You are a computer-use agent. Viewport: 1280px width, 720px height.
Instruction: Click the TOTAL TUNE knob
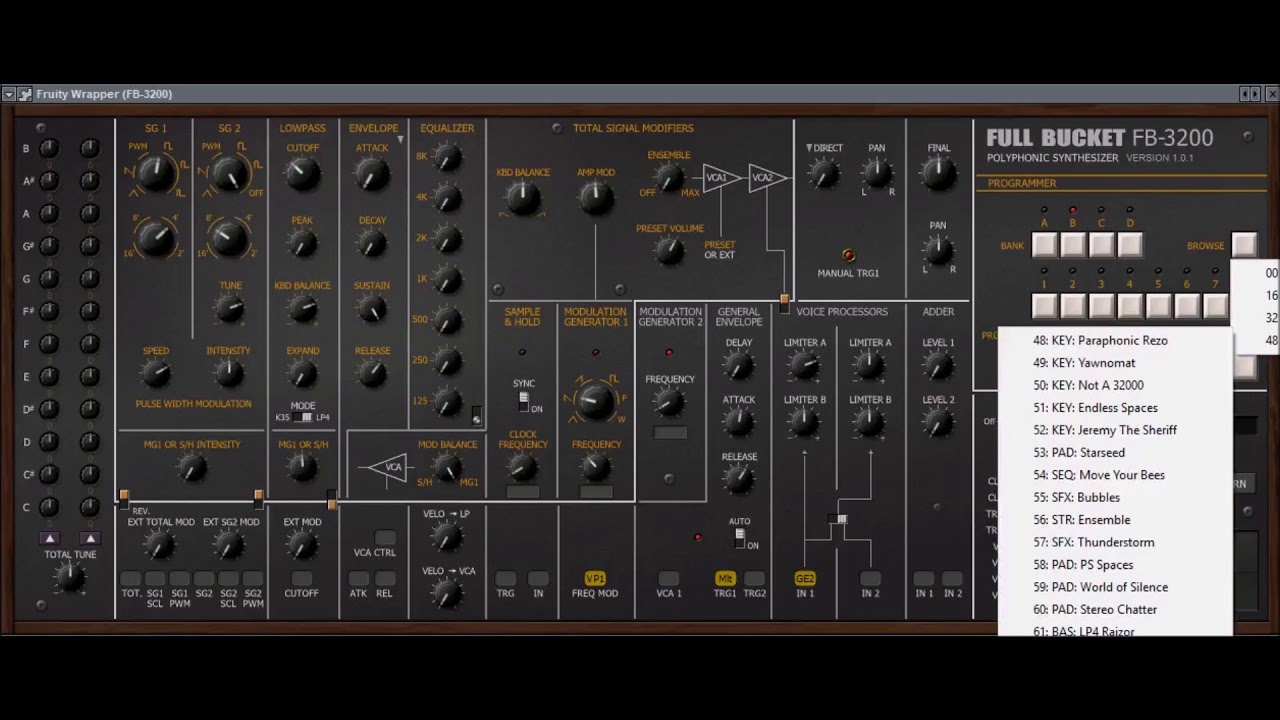tap(68, 576)
